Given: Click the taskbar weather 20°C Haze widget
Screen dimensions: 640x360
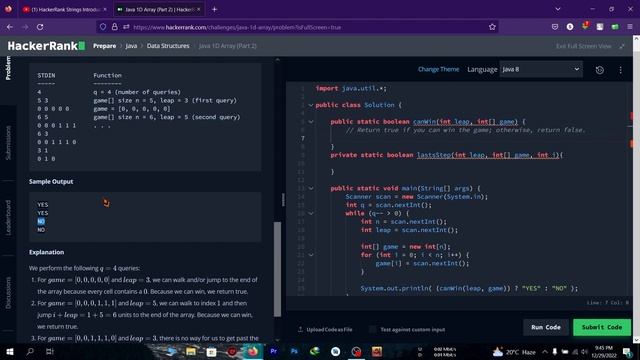Looking at the screenshot, I should pos(514,352).
